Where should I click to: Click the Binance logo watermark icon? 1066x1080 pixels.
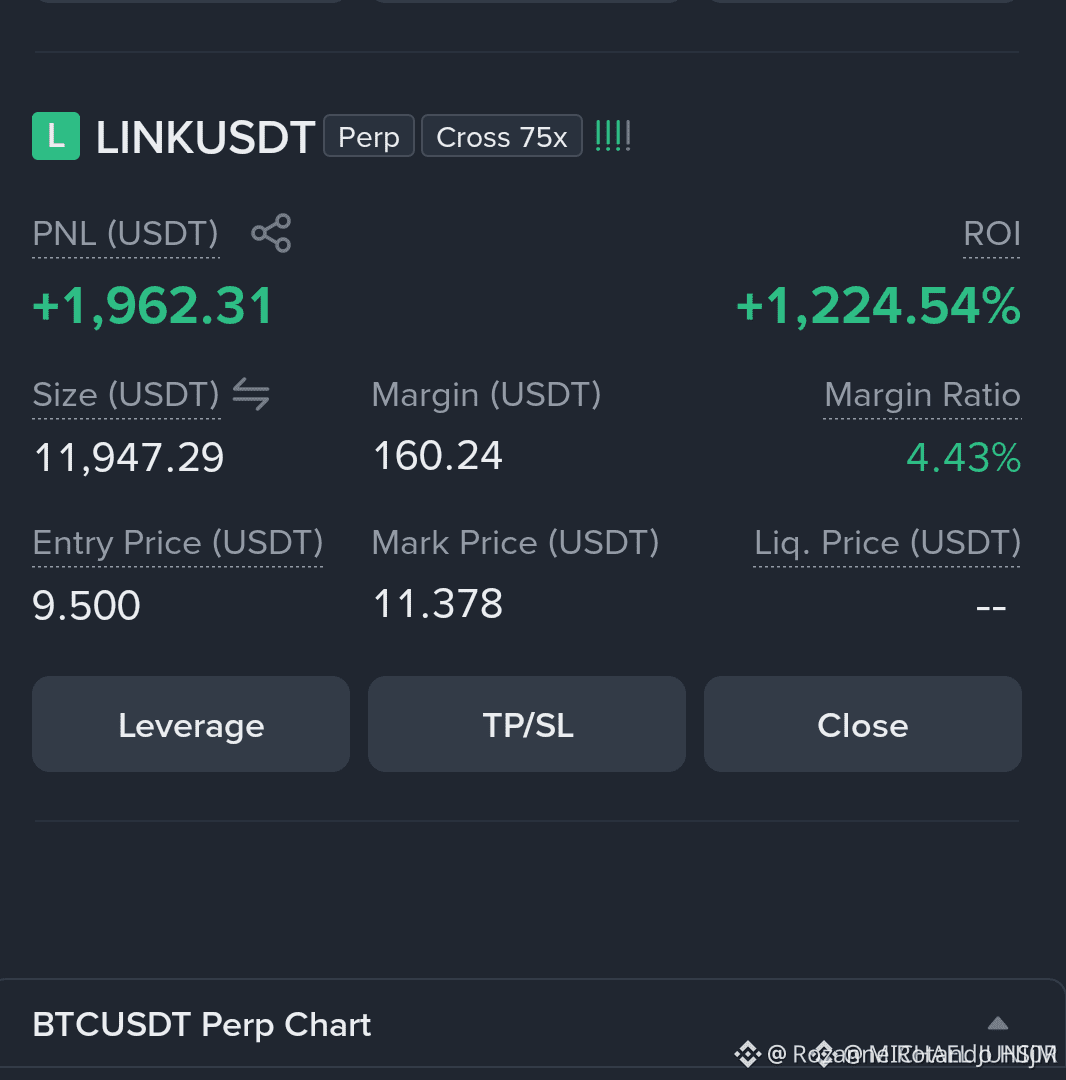(x=748, y=1054)
